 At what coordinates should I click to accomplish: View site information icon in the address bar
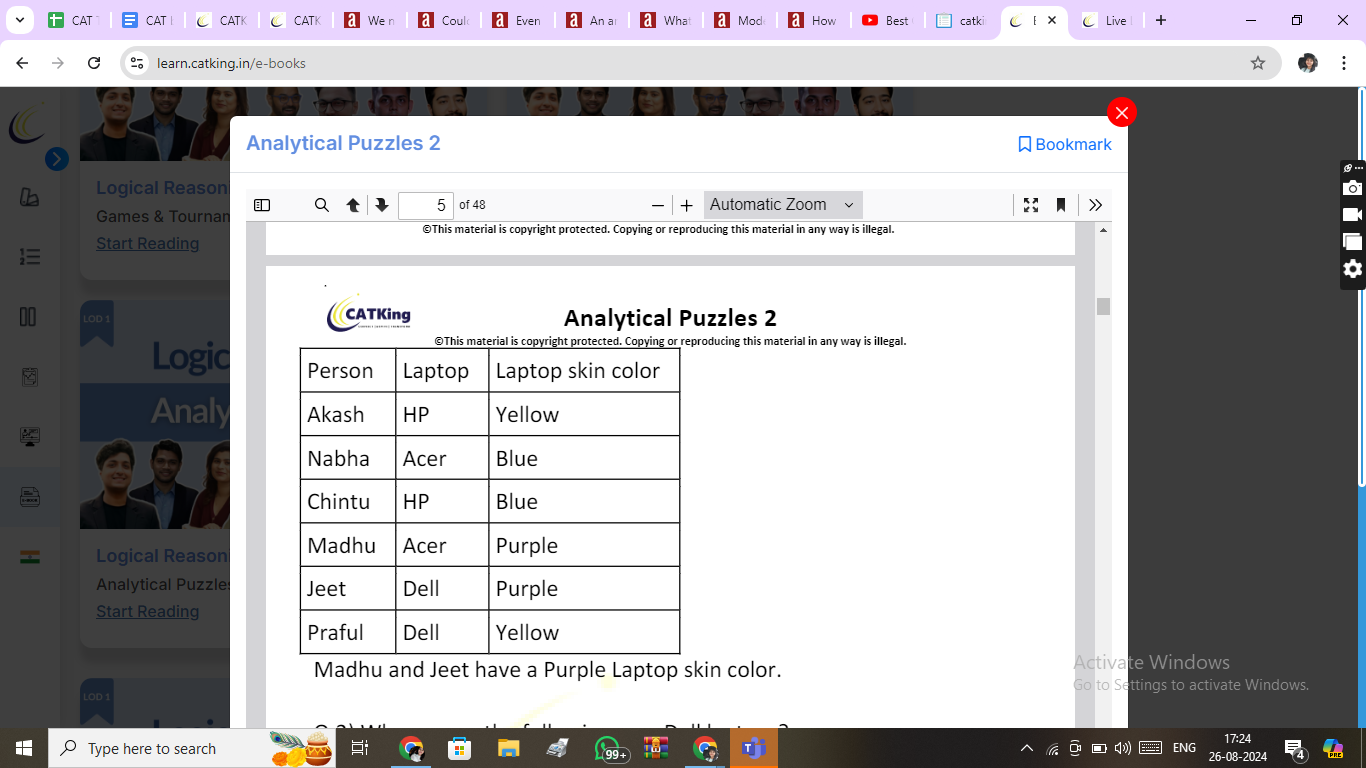(138, 63)
